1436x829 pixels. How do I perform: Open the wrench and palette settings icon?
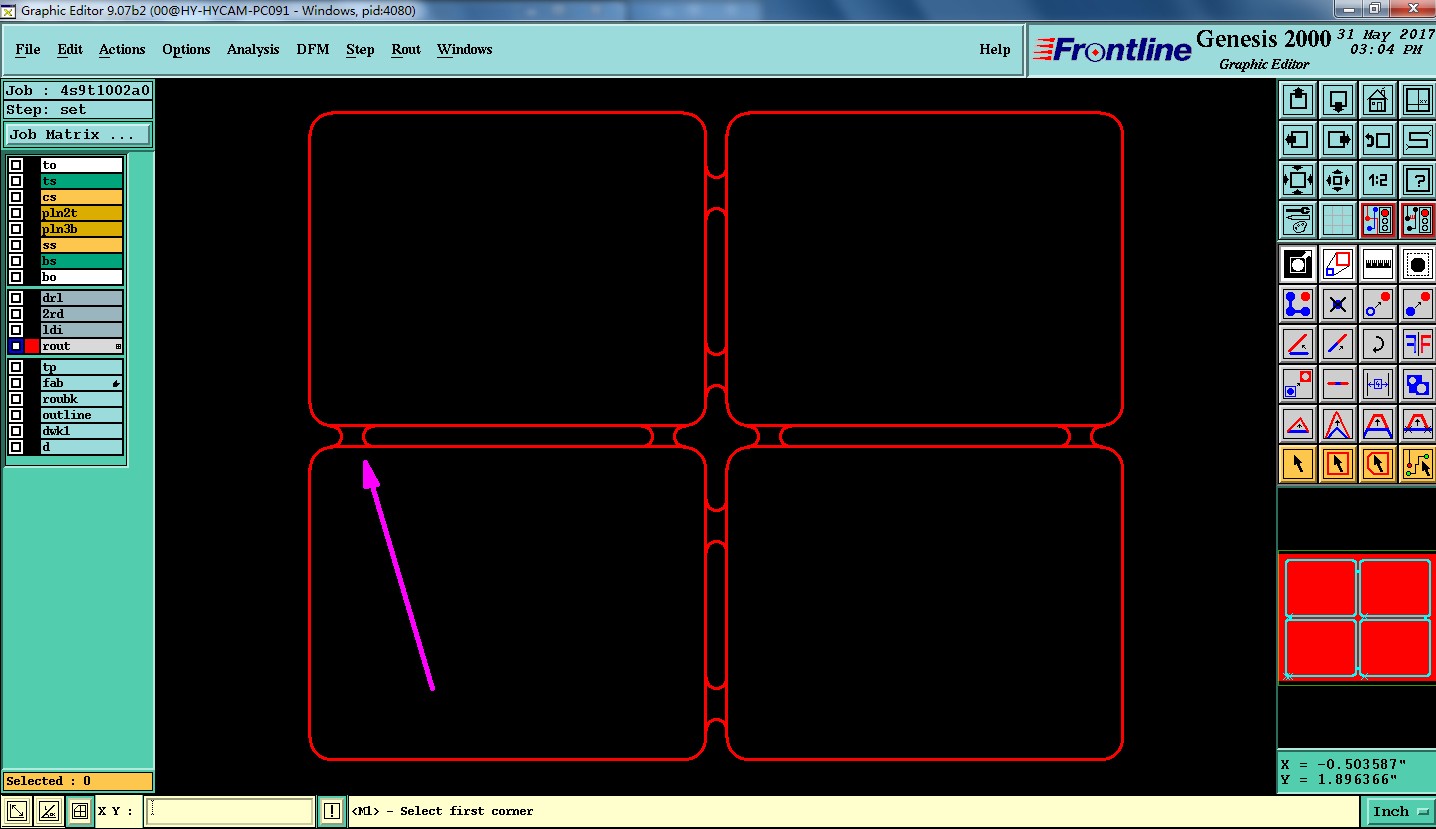pyautogui.click(x=1298, y=220)
